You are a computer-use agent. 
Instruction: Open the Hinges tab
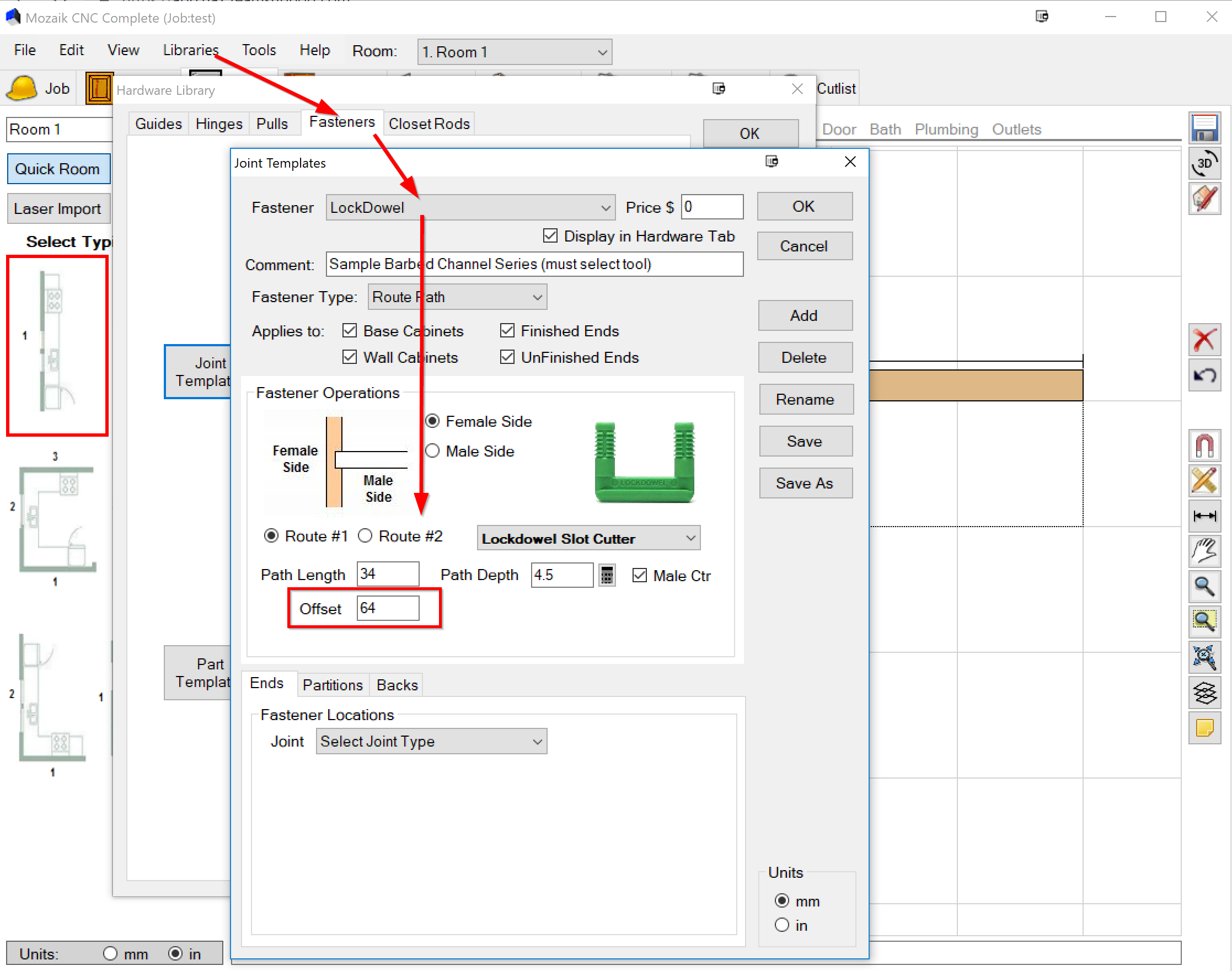pyautogui.click(x=219, y=124)
